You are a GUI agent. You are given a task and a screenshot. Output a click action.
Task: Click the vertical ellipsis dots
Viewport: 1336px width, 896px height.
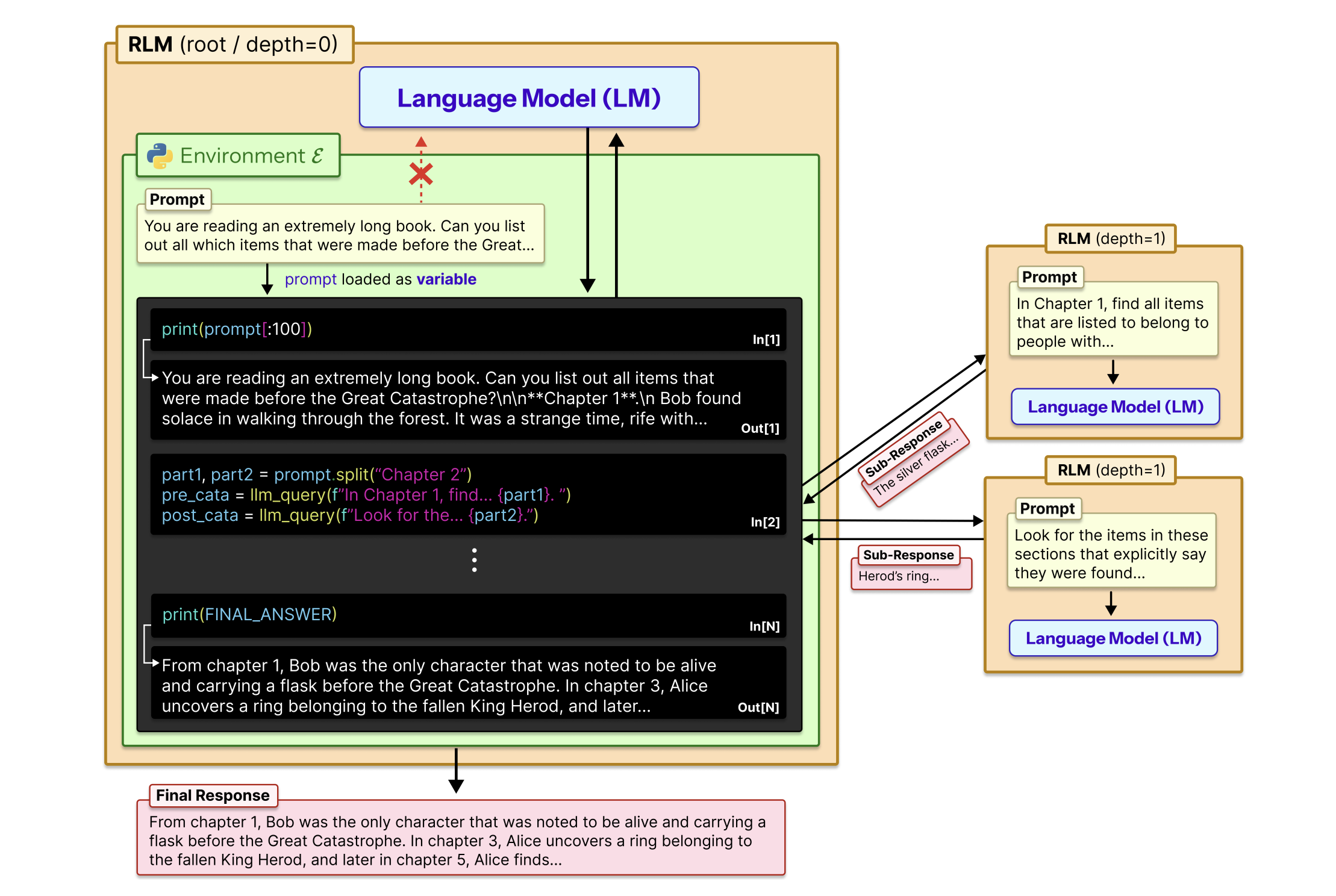tap(475, 560)
